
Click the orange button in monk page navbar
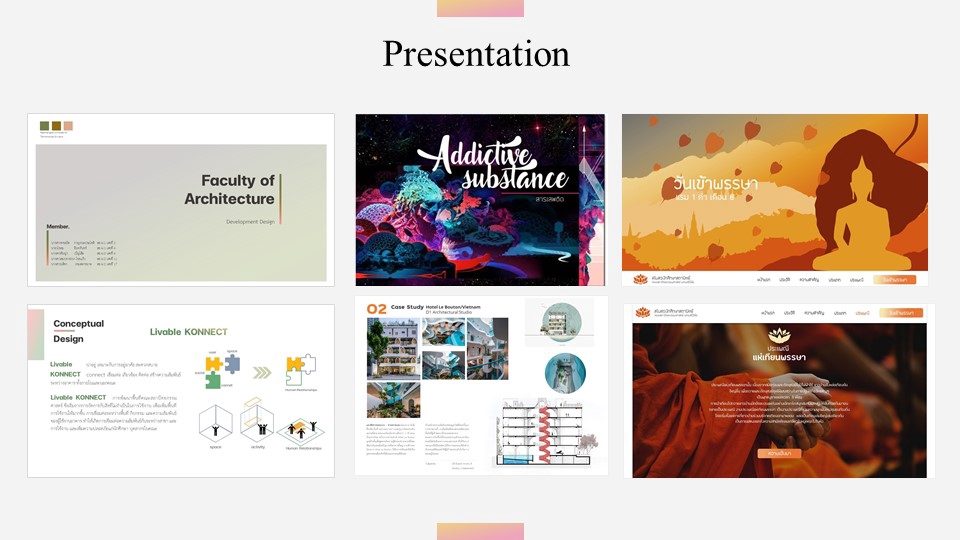click(901, 313)
